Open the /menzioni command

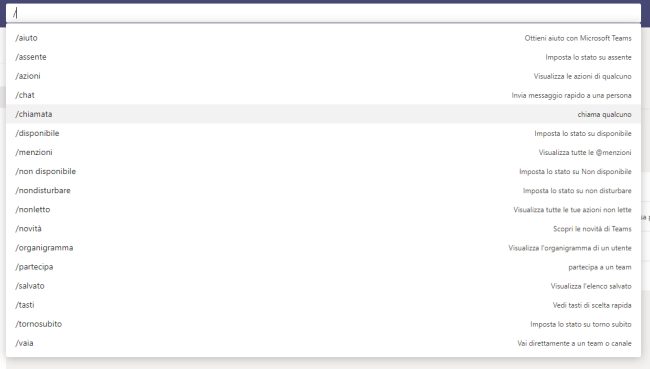click(323, 152)
